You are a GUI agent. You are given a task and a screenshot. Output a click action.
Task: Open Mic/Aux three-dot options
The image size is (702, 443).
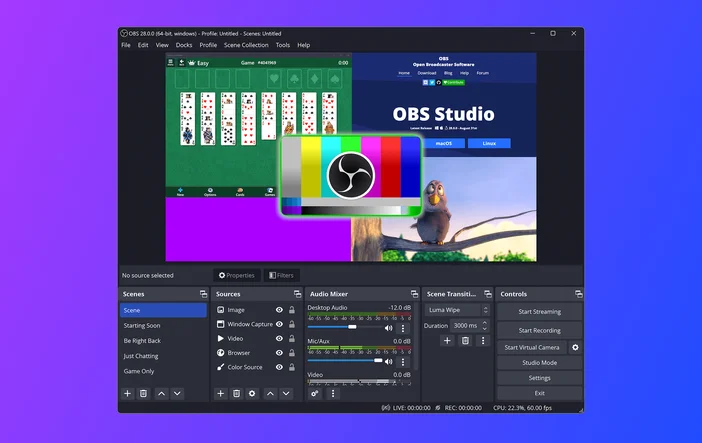click(x=402, y=361)
